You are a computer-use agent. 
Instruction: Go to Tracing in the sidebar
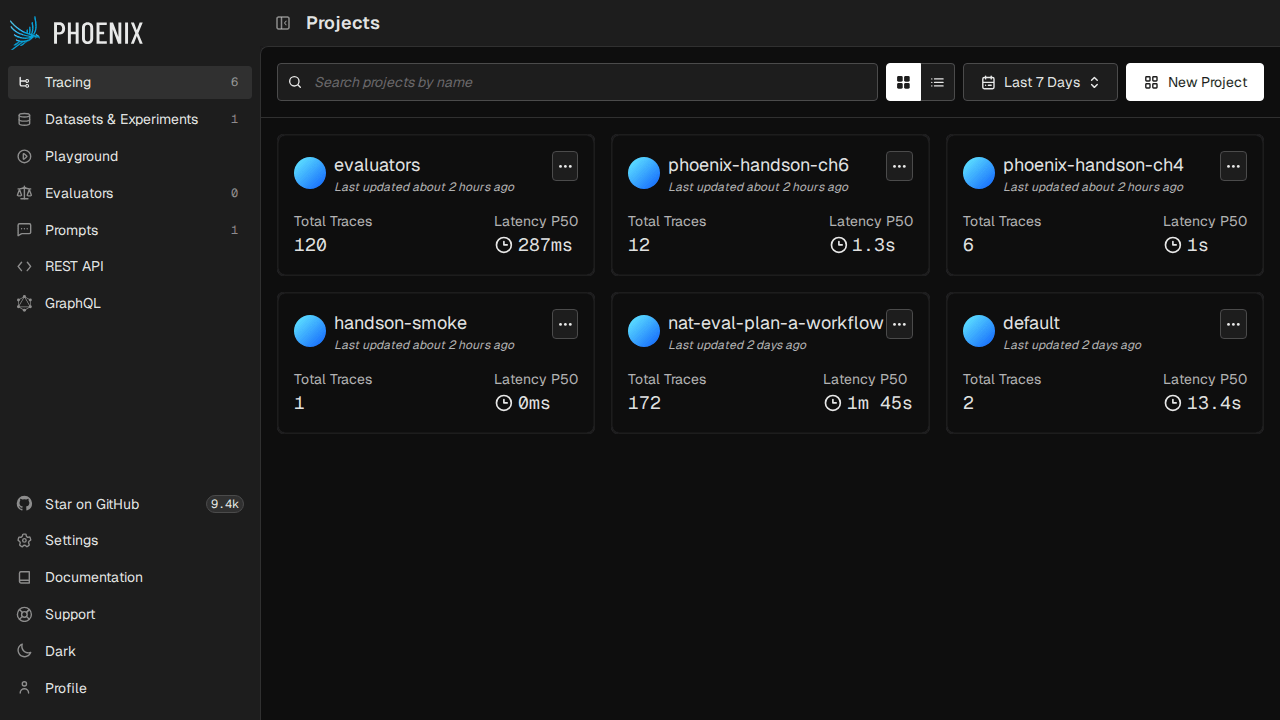[x=130, y=83]
